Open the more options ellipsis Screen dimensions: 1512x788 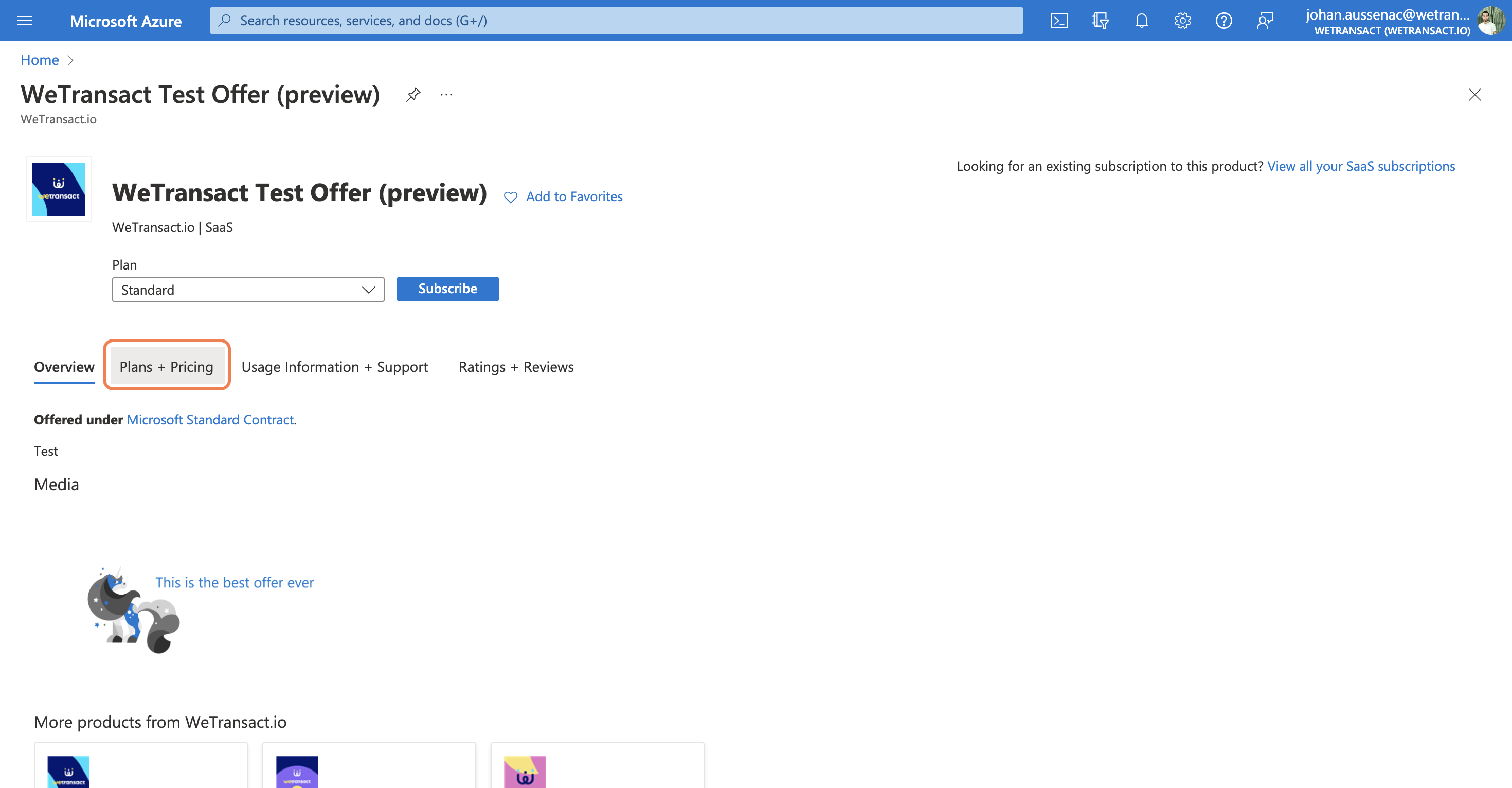pos(446,95)
